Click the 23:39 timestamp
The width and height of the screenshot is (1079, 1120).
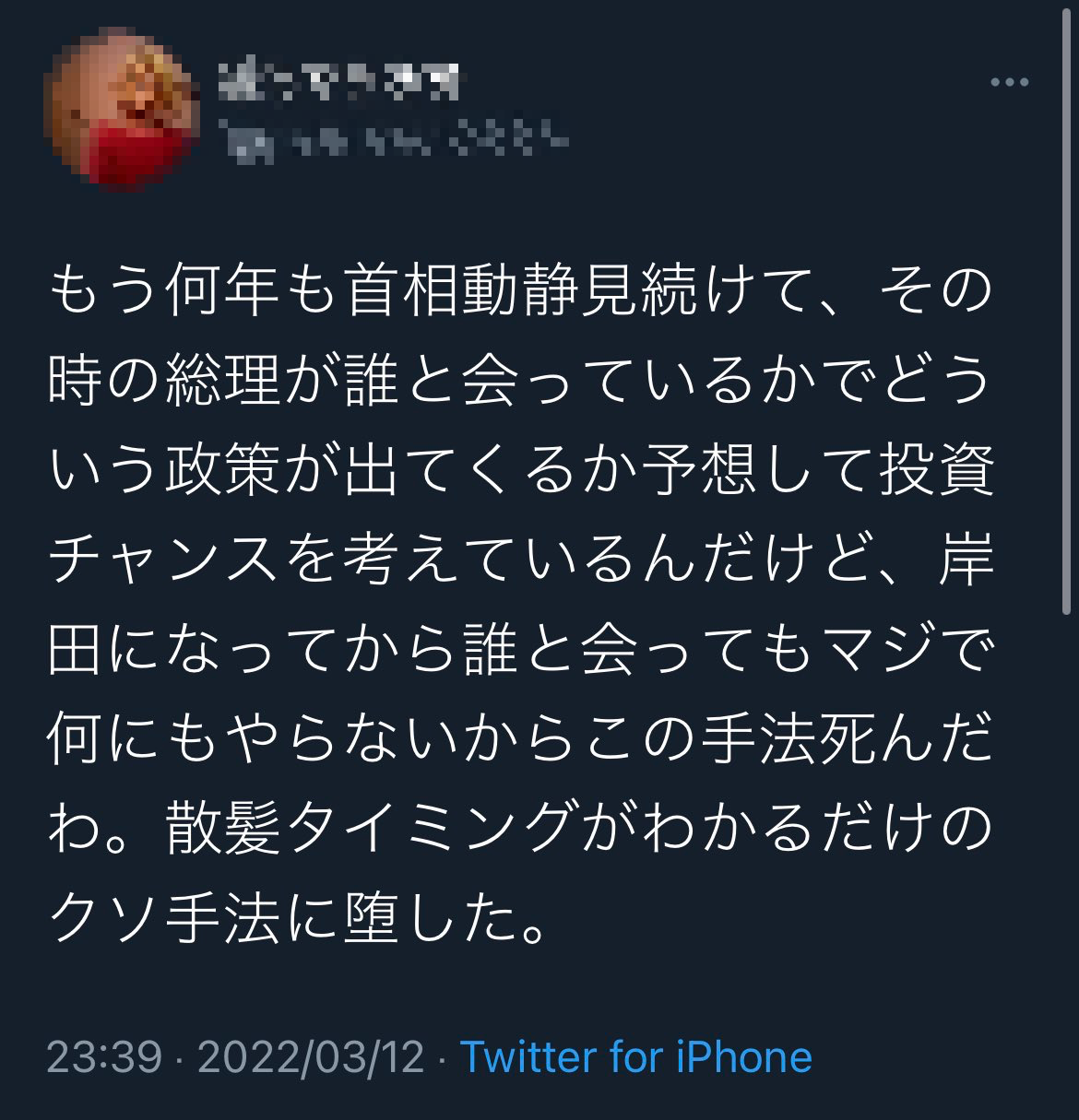point(104,1056)
